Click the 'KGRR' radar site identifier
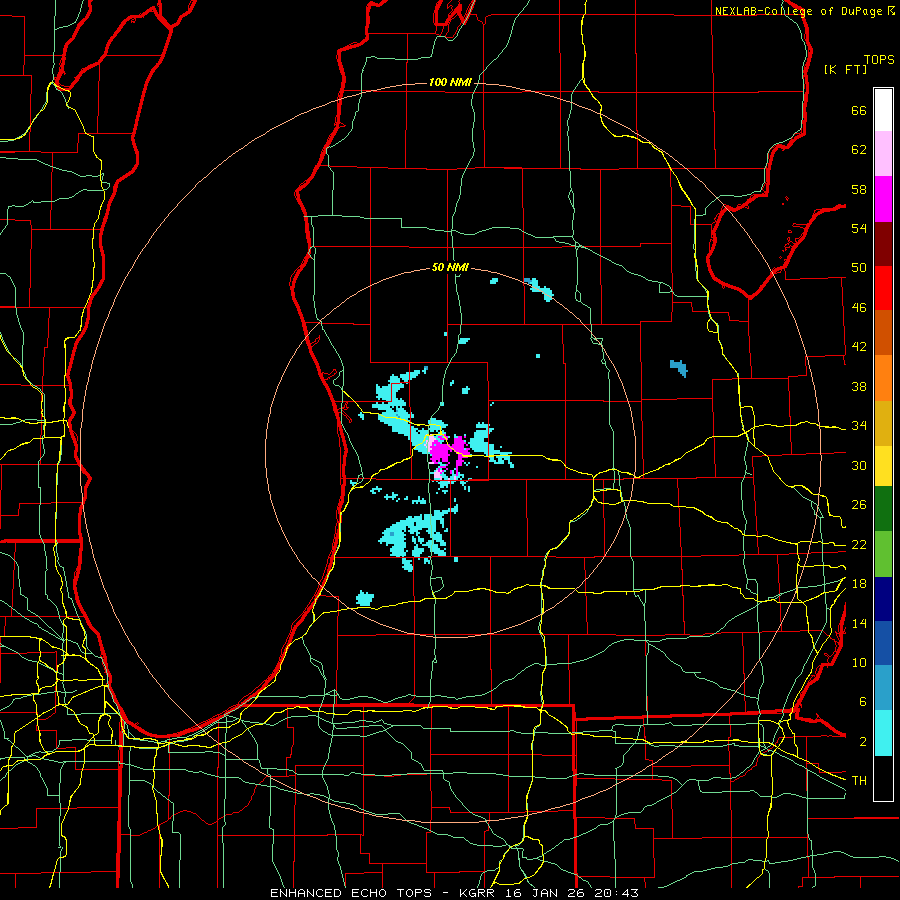This screenshot has height=900, width=900. click(x=480, y=893)
